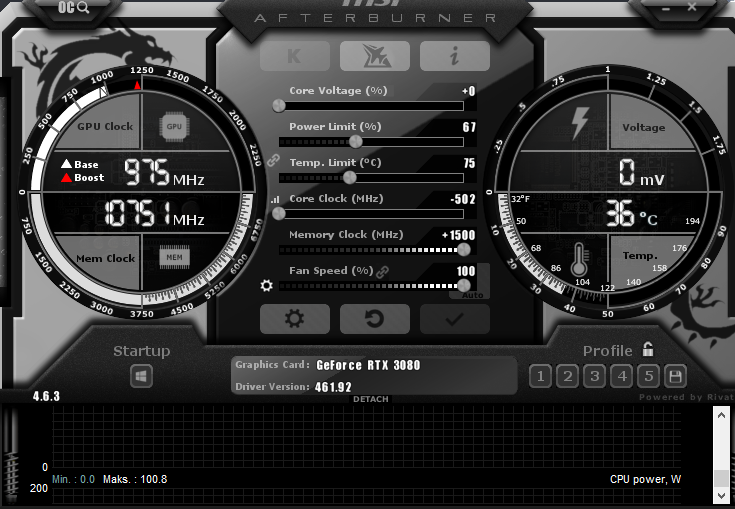
Task: Click the Core Voltage slider handle
Action: click(279, 105)
